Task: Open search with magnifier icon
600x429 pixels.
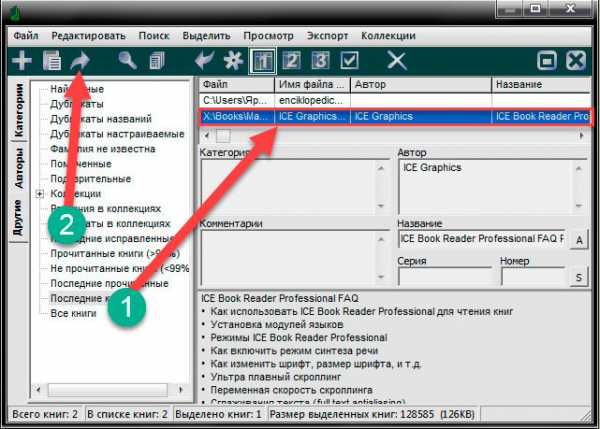Action: (127, 60)
